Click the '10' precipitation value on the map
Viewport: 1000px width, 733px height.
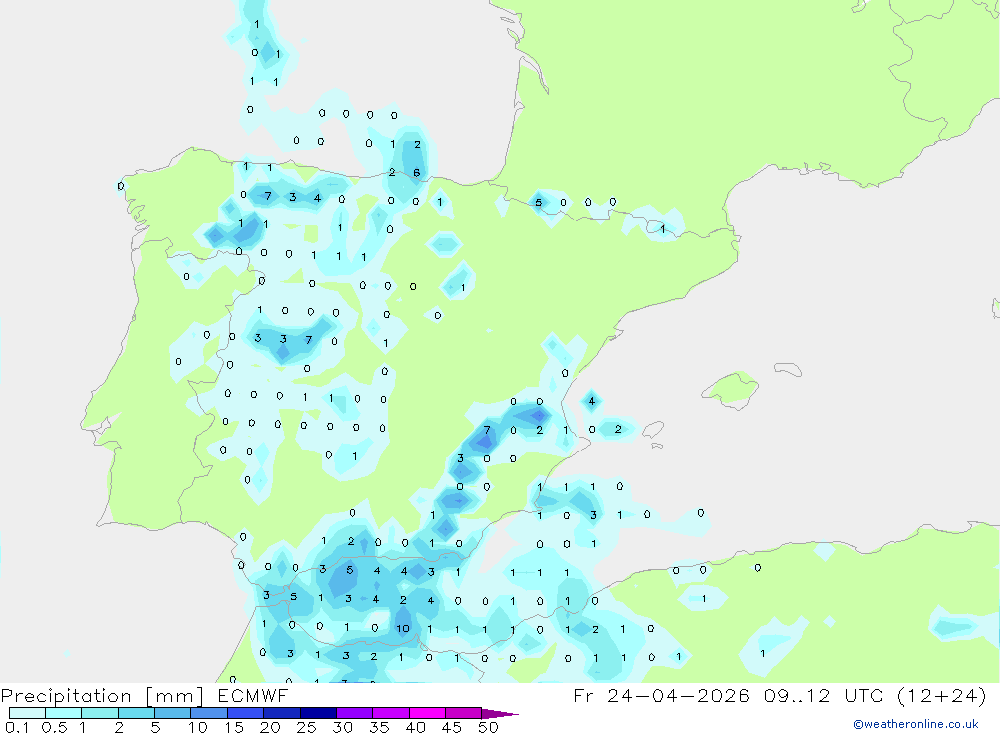[x=402, y=628]
